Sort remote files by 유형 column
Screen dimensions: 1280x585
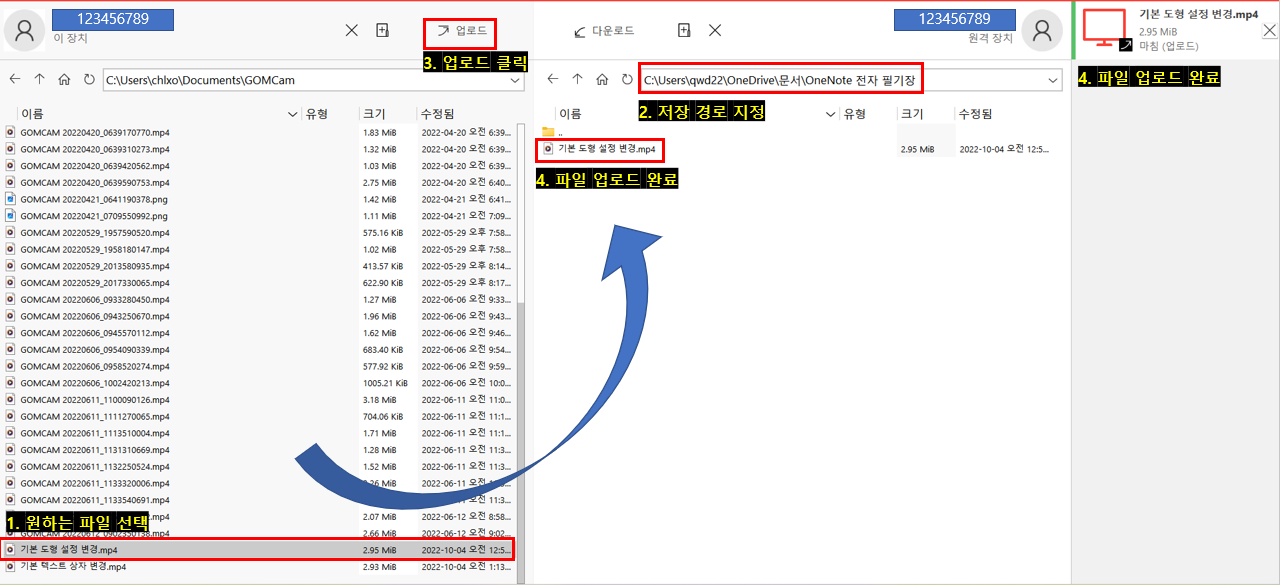854,115
